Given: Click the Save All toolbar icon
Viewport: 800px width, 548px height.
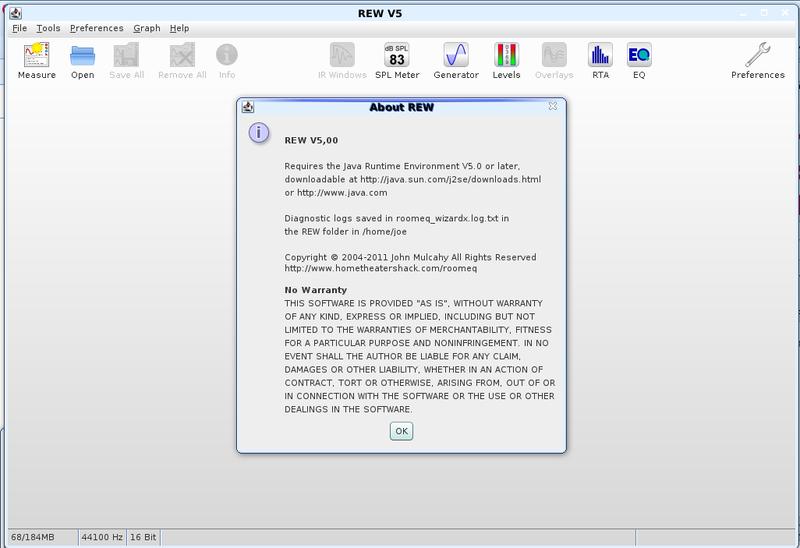Looking at the screenshot, I should click(x=127, y=61).
